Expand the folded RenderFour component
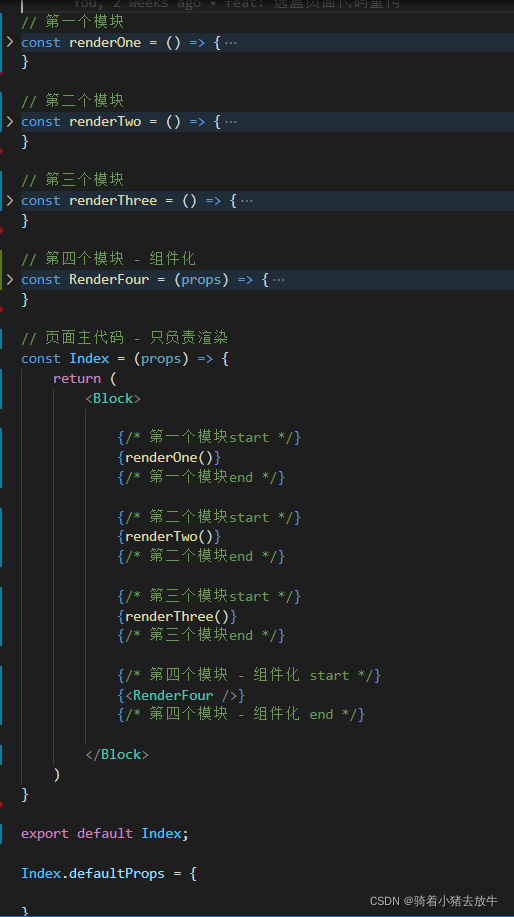The image size is (514, 917). pos(10,280)
